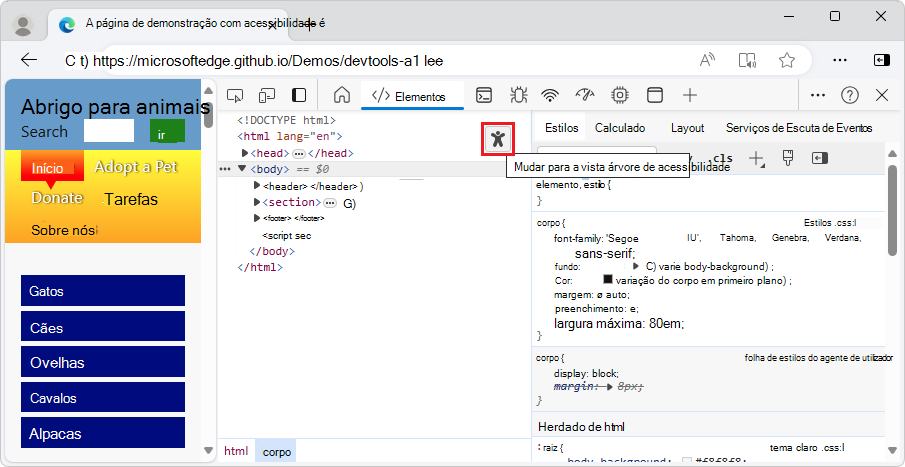Image resolution: width=905 pixels, height=467 pixels.
Task: Select the Elementos tab
Action: [x=412, y=96]
